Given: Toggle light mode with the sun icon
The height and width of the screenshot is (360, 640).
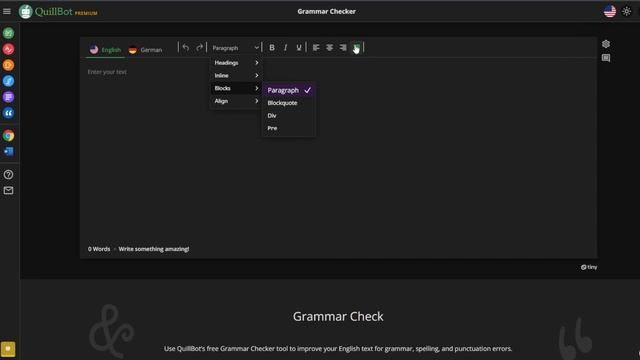Looking at the screenshot, I should pos(627,11).
